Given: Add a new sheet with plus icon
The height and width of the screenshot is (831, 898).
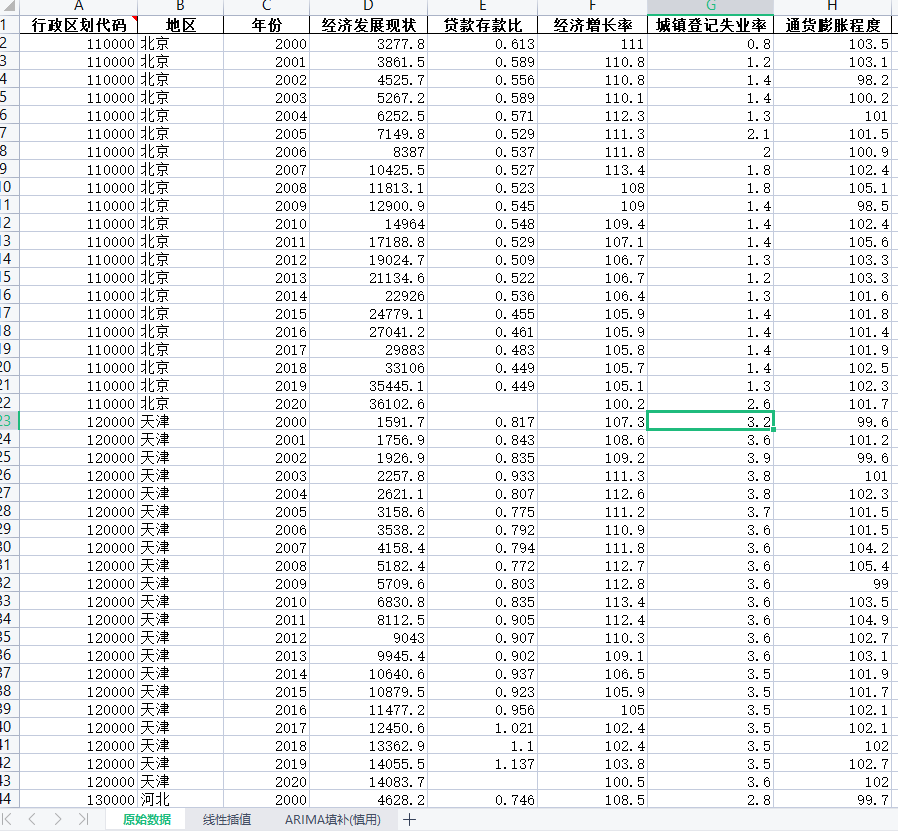Looking at the screenshot, I should pos(409,819).
